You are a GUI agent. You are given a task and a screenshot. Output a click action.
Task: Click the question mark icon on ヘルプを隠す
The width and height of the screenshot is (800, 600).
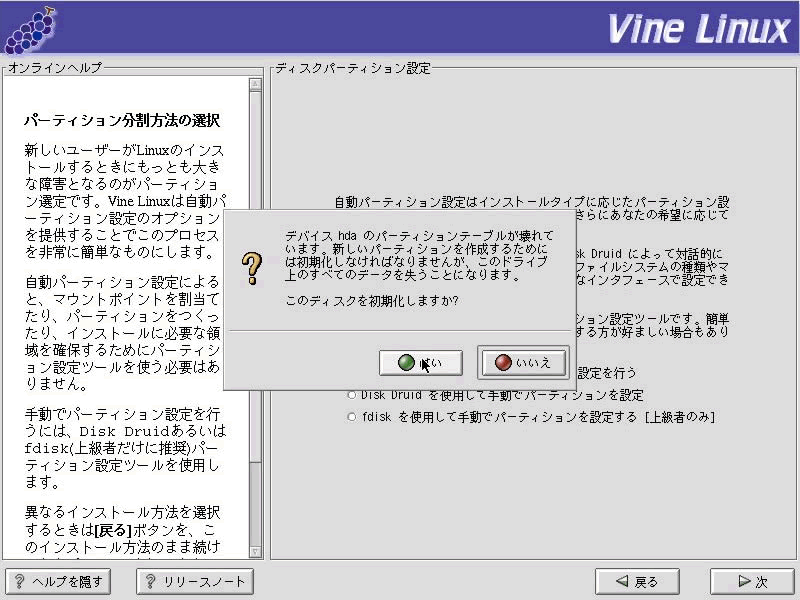click(19, 581)
